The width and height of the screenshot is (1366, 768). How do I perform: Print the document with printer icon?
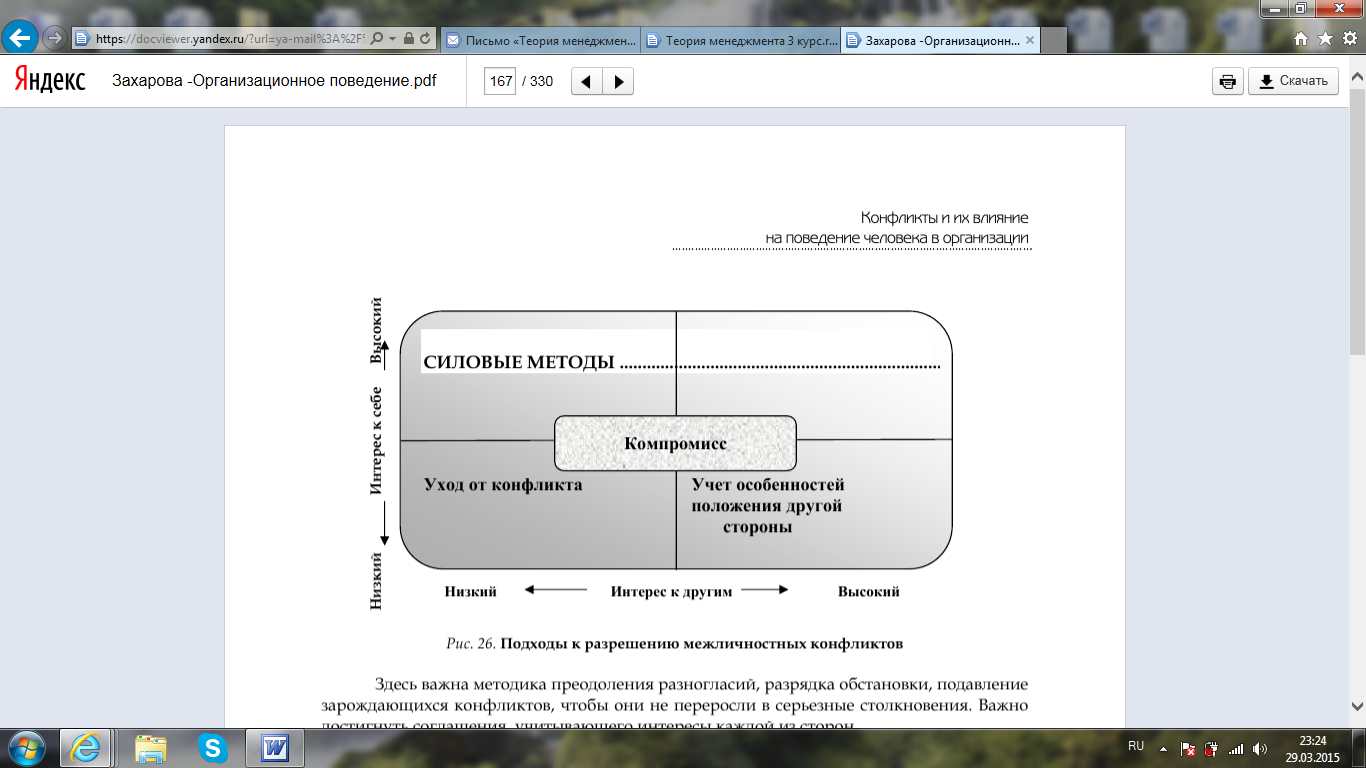(1228, 81)
